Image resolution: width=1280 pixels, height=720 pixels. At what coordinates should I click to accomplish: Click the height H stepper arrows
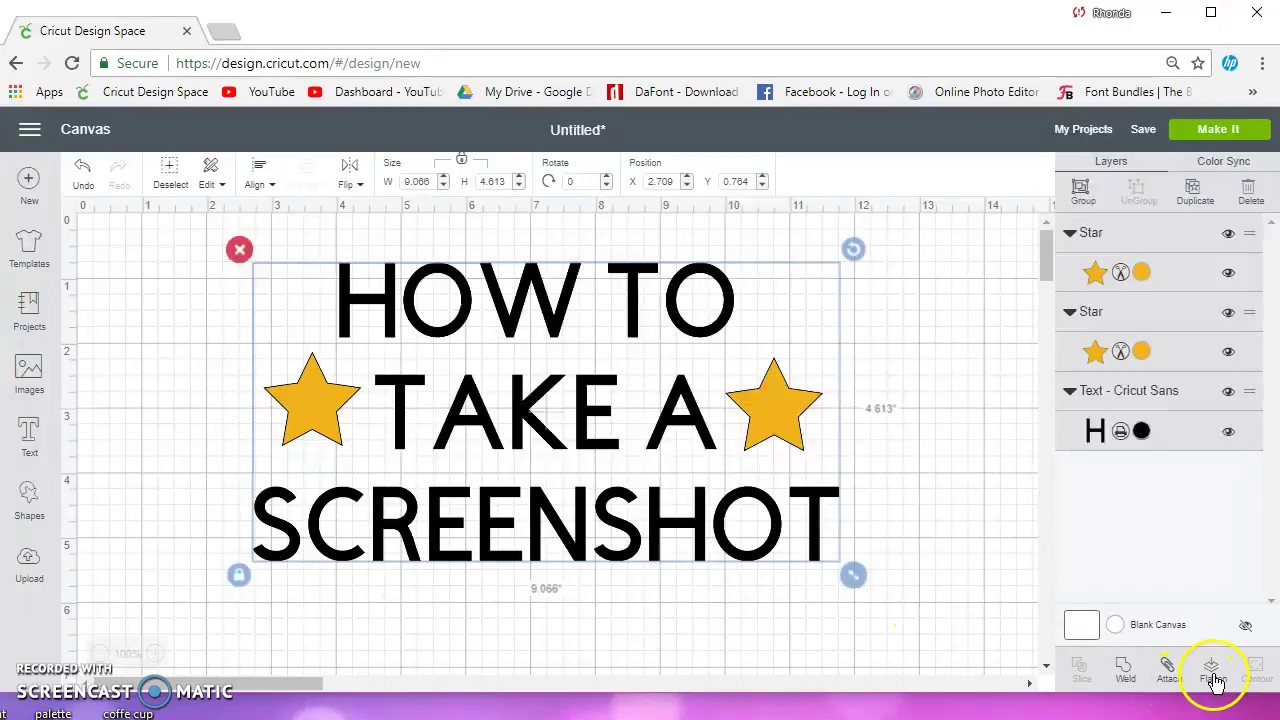(x=518, y=181)
